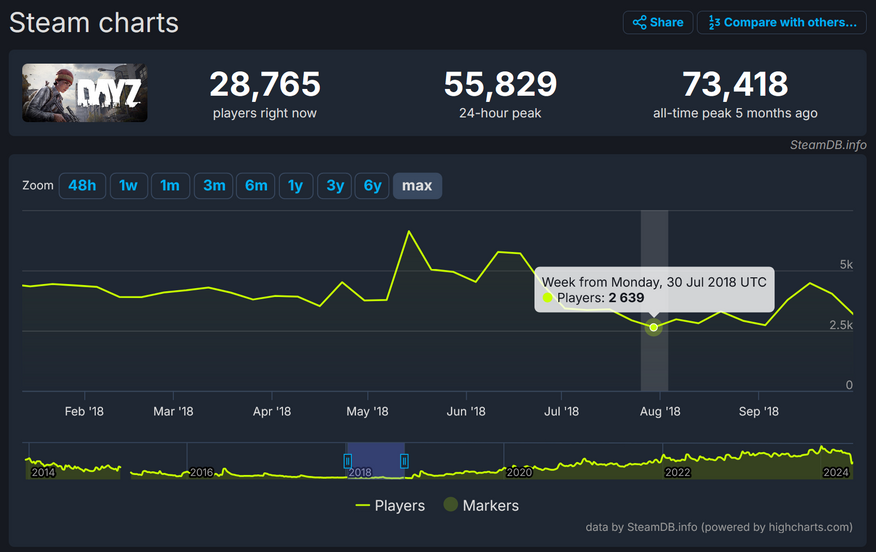Viewport: 876px width, 552px height.
Task: Click the Feb '18 axis label
Action: click(84, 412)
